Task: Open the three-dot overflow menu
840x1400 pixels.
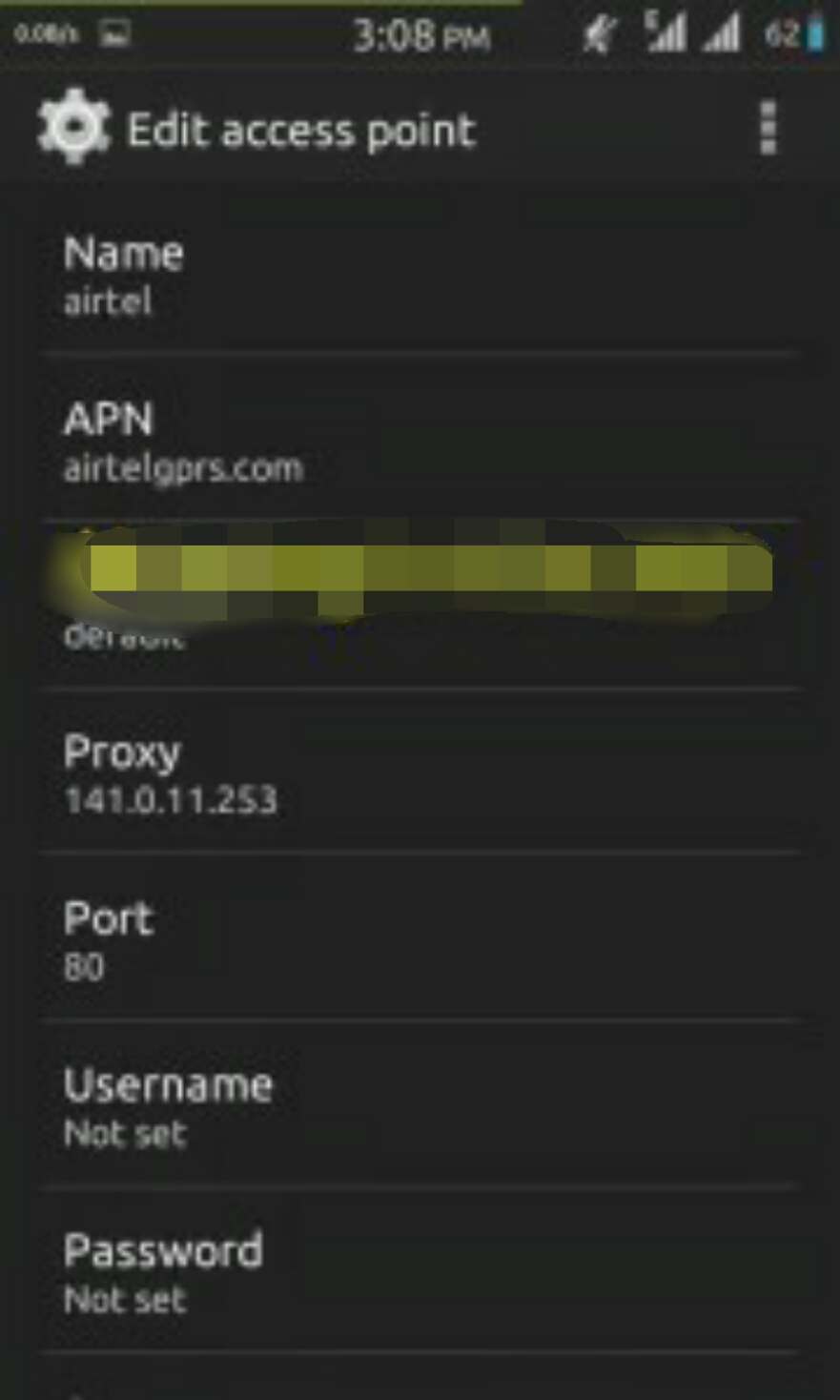Action: (768, 128)
